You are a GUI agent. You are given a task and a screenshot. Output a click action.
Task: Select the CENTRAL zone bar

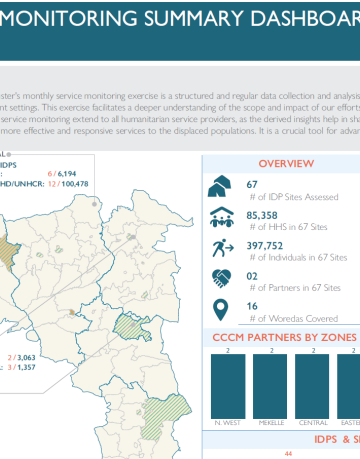coord(312,386)
